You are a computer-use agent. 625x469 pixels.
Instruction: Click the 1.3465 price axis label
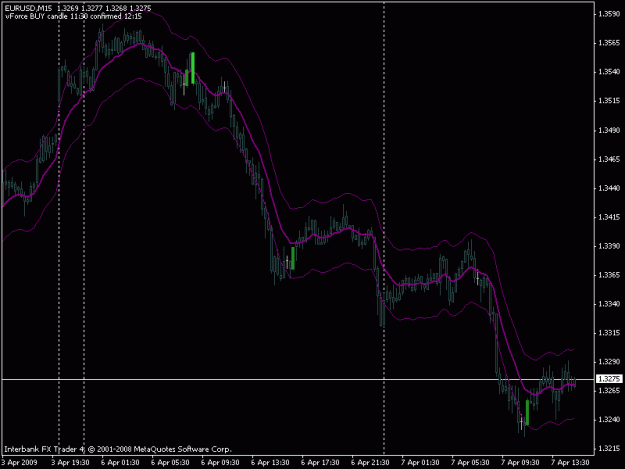[x=609, y=159]
